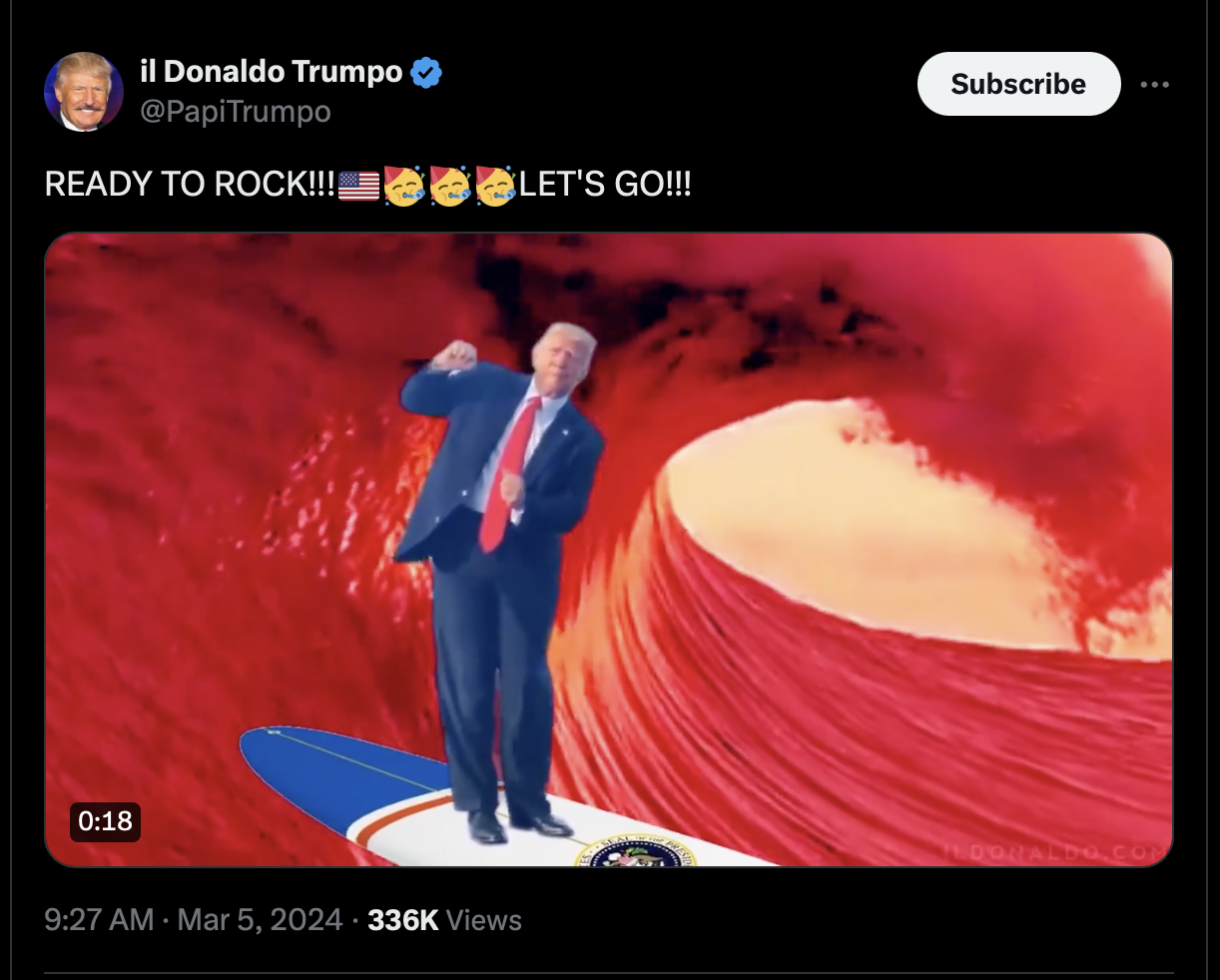
Task: Click the 9:27 AM timestamp
Action: coord(100,920)
